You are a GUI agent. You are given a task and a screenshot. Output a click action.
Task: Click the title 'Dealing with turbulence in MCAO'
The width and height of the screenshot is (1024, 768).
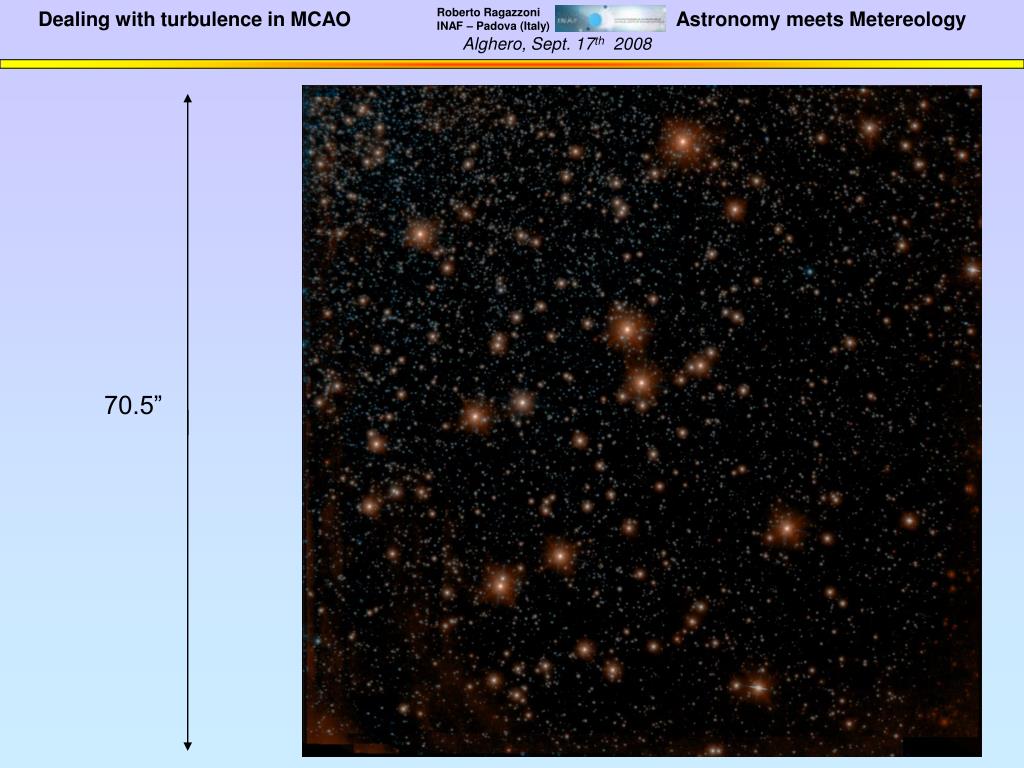(195, 20)
